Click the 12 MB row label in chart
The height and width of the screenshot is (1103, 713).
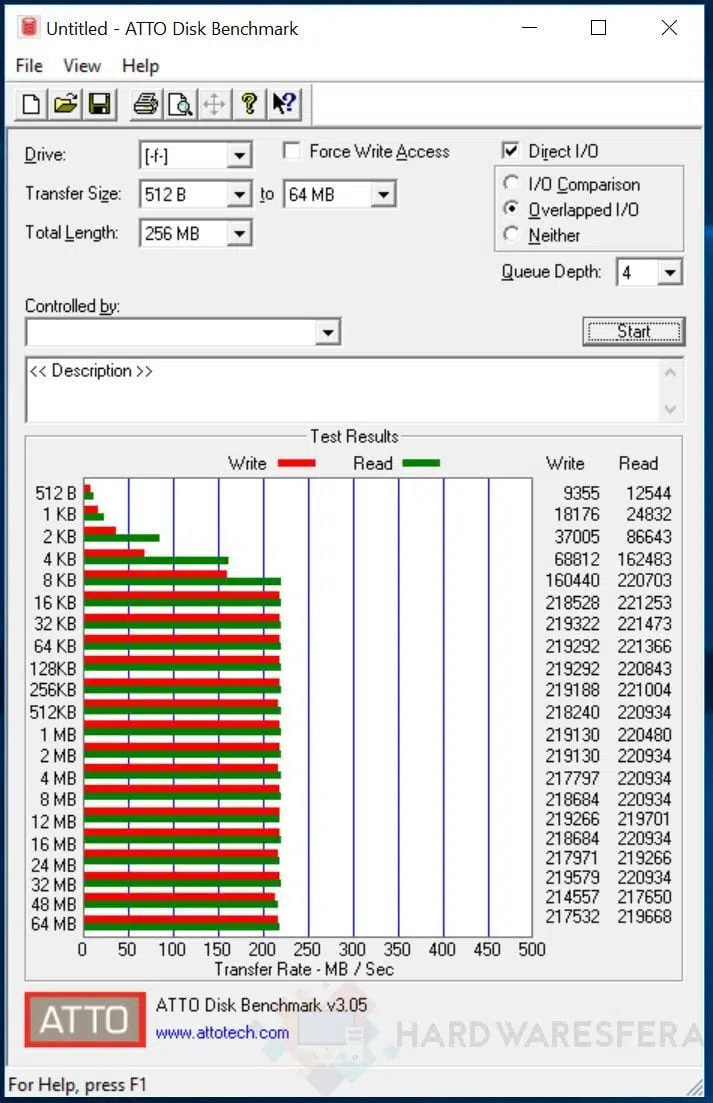[53, 822]
